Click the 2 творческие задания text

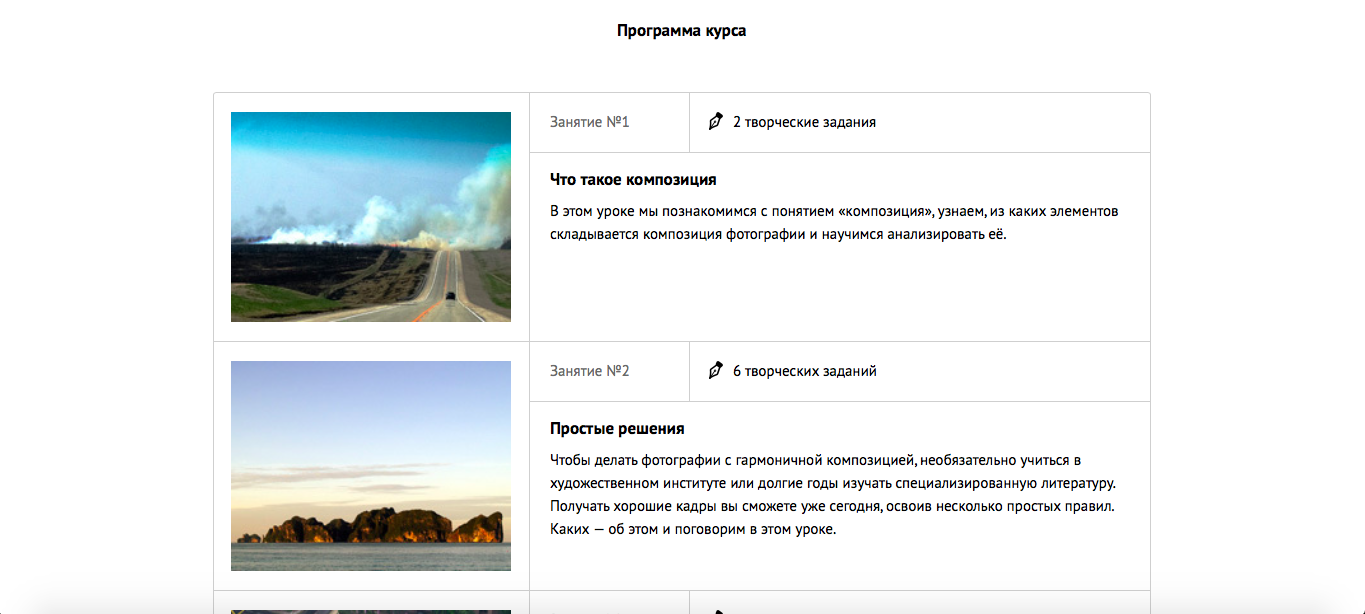pos(804,122)
